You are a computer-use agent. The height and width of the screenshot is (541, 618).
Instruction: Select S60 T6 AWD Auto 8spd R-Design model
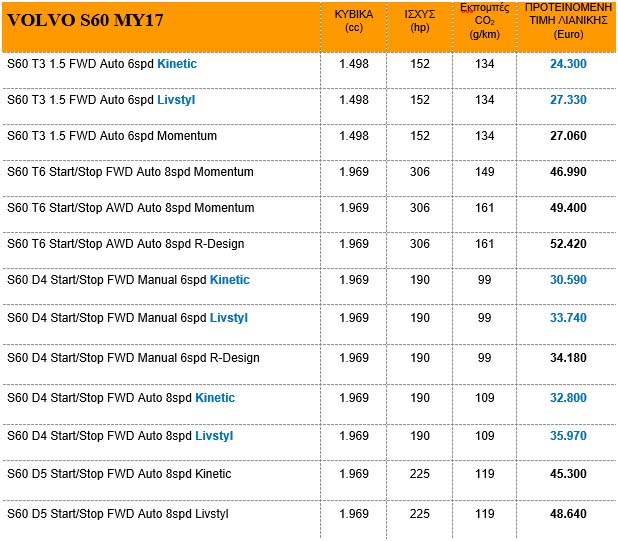(x=125, y=244)
